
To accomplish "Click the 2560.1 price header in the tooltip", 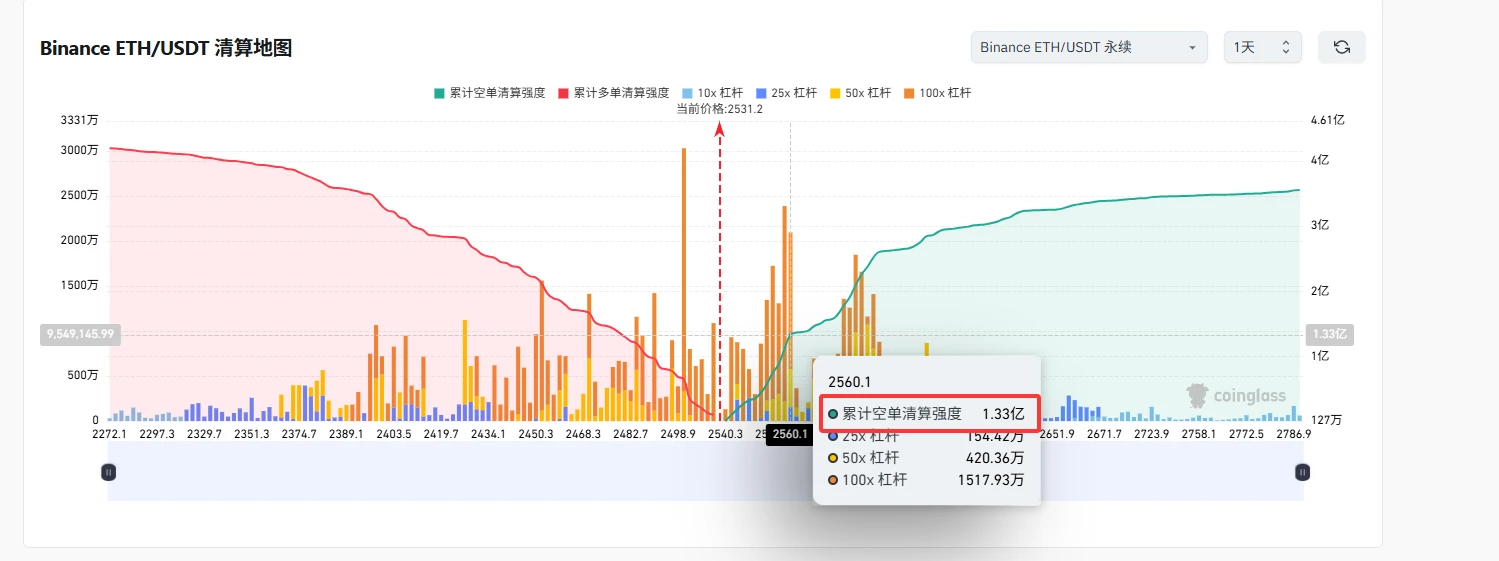I will pyautogui.click(x=850, y=381).
